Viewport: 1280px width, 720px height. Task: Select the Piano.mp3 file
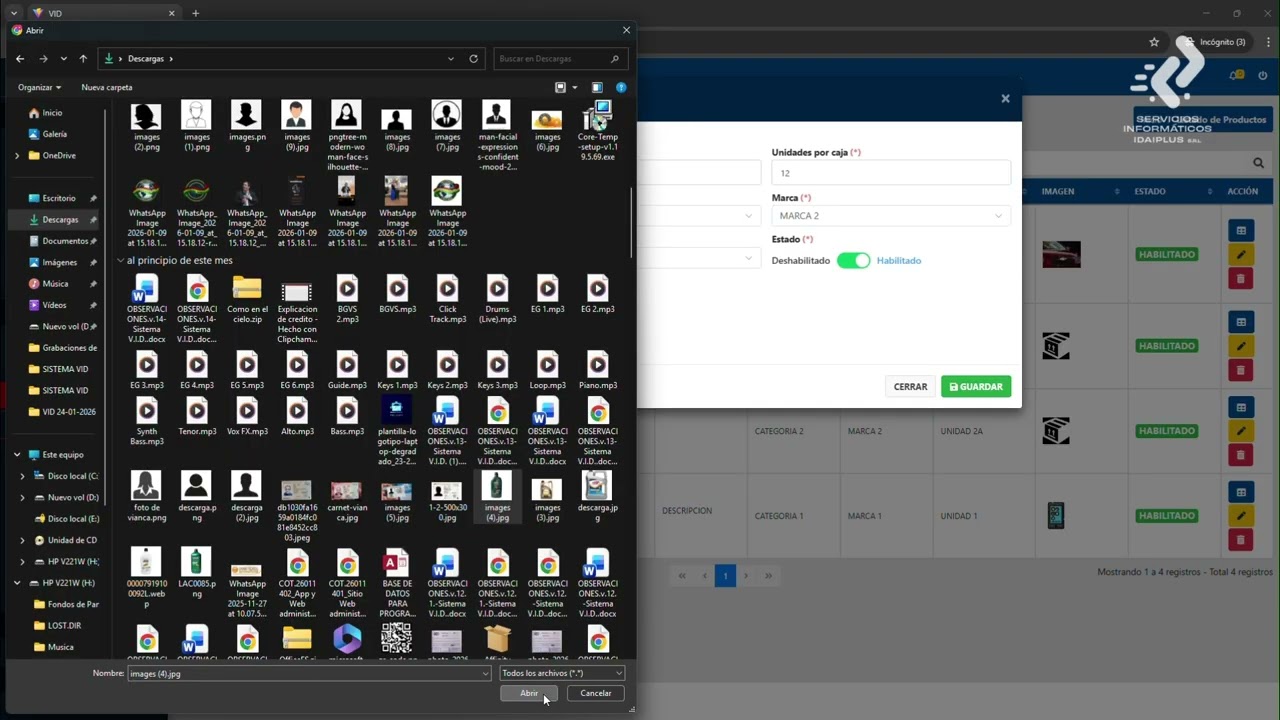coord(597,371)
